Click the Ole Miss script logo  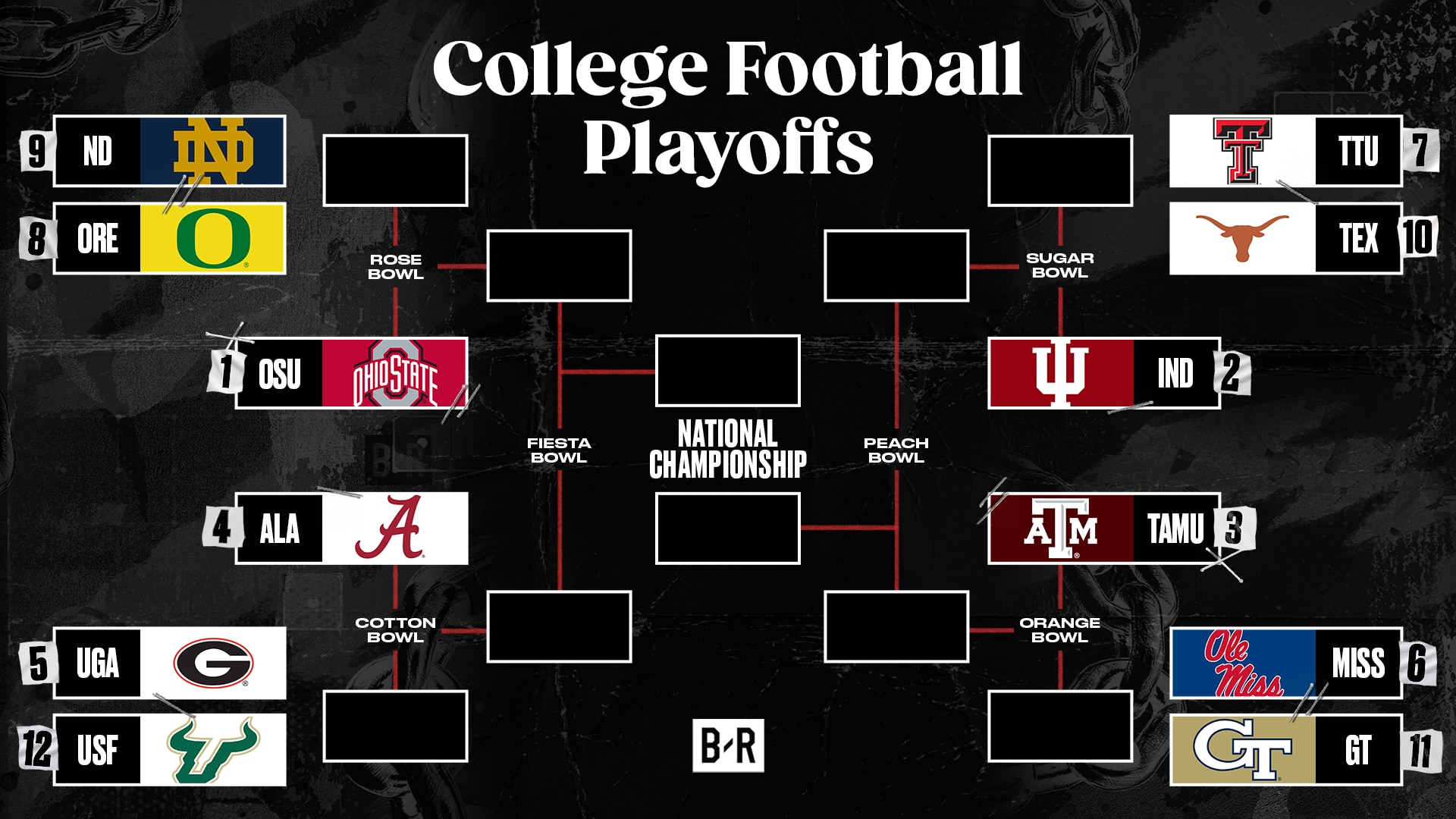coord(1244,663)
